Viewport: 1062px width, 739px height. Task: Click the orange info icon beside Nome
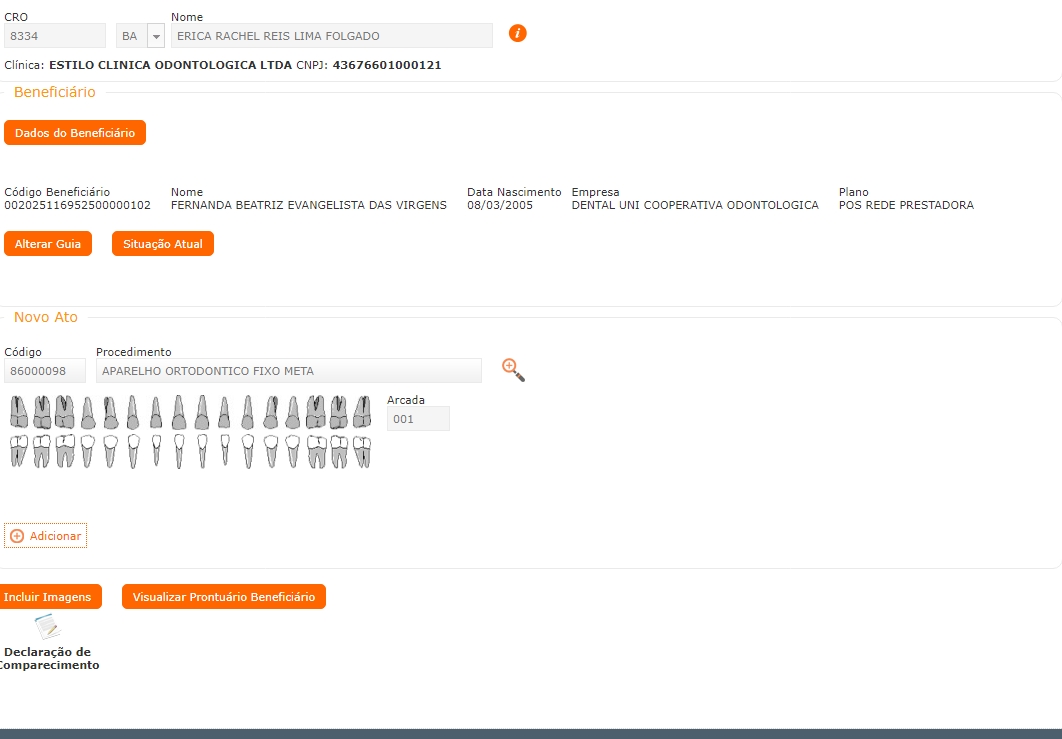point(517,33)
